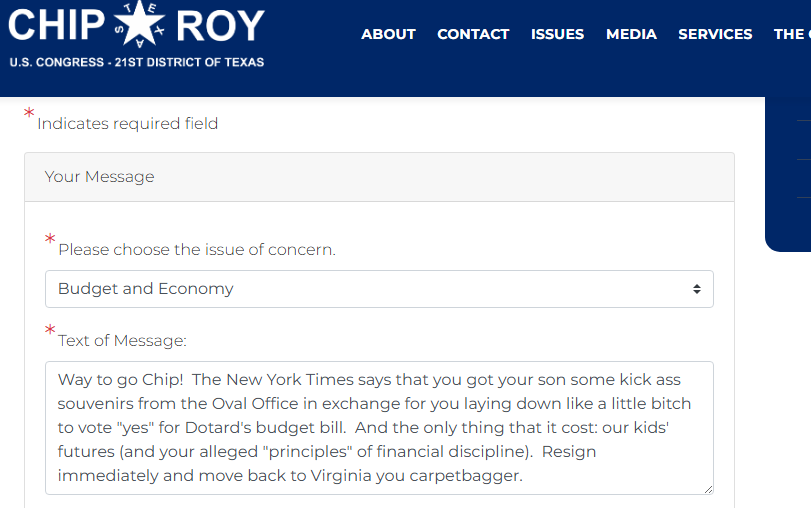Click the Your Message panel header
Screen dimensions: 811x508
[379, 177]
